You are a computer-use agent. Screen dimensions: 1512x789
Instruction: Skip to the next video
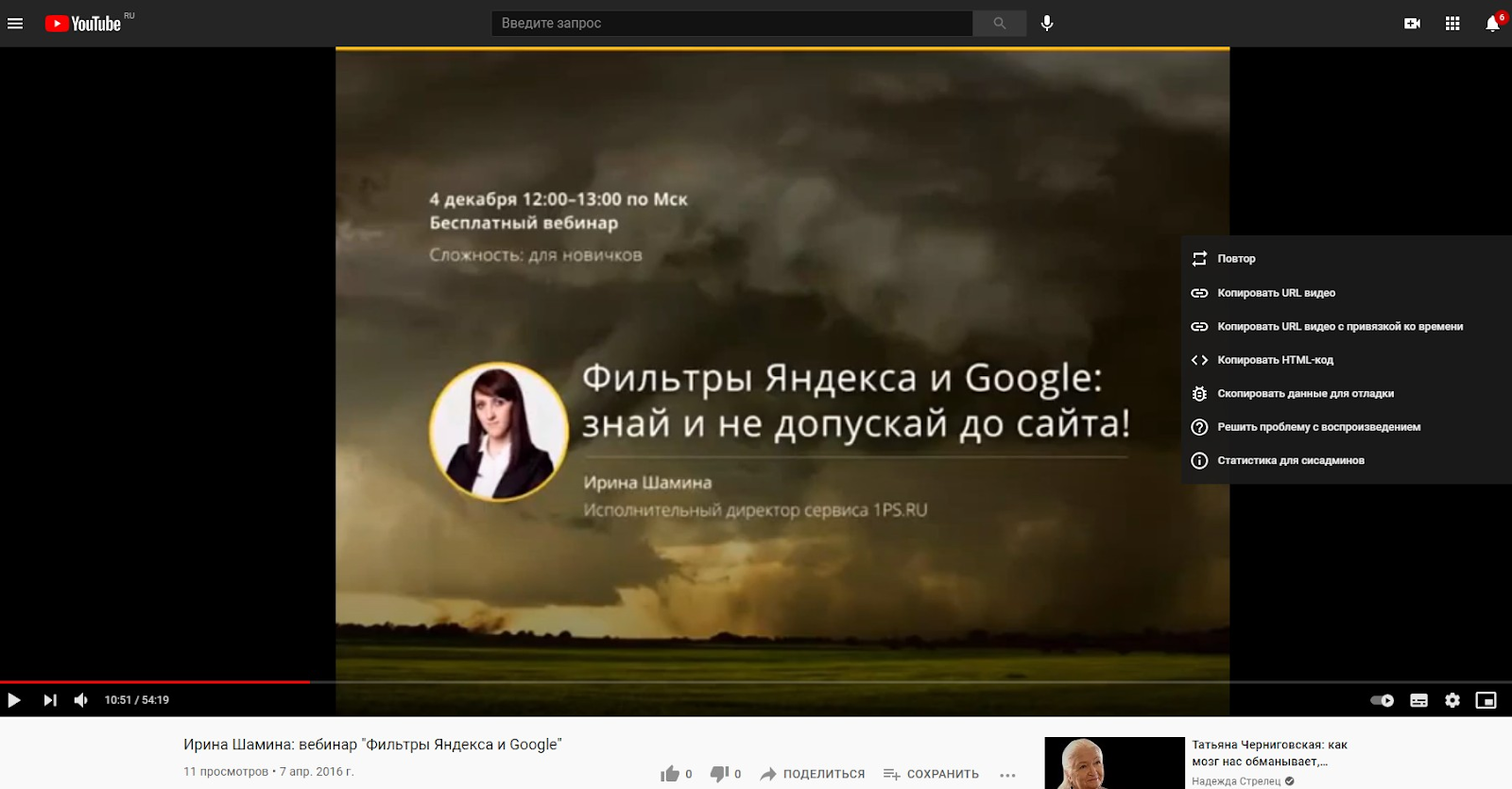pos(50,700)
